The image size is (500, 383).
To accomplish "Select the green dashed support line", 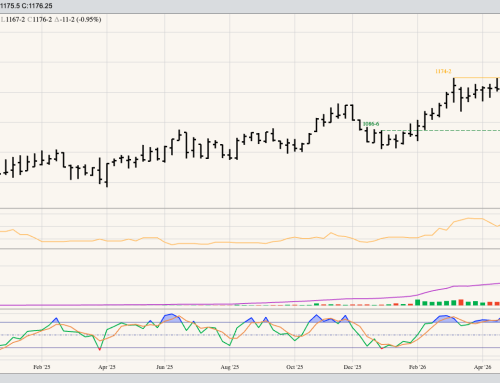I will [x=440, y=130].
